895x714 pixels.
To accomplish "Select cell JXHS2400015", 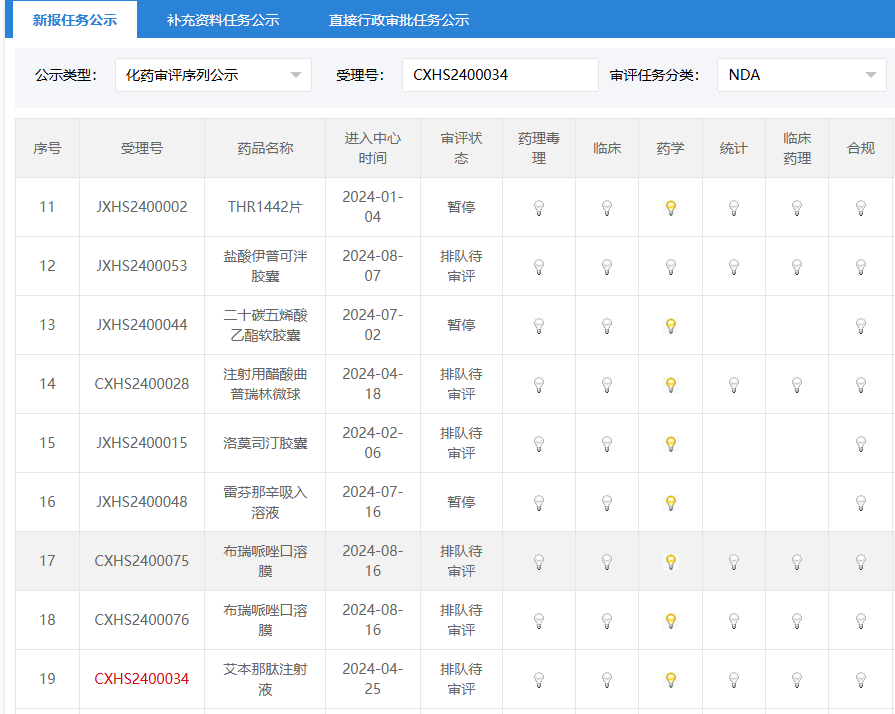I will 142,442.
